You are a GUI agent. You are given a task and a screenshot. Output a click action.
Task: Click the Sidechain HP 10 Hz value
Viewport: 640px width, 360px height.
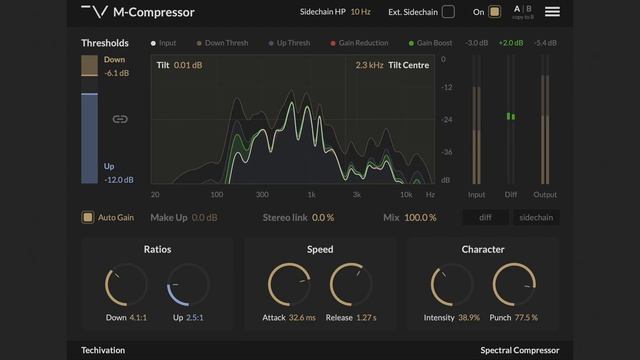[360, 12]
